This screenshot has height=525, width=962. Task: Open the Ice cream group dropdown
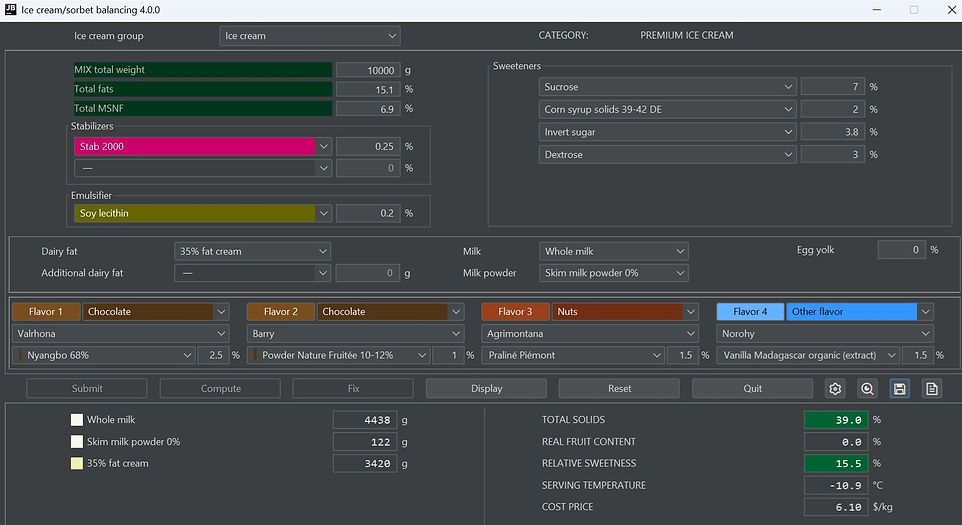pos(310,36)
